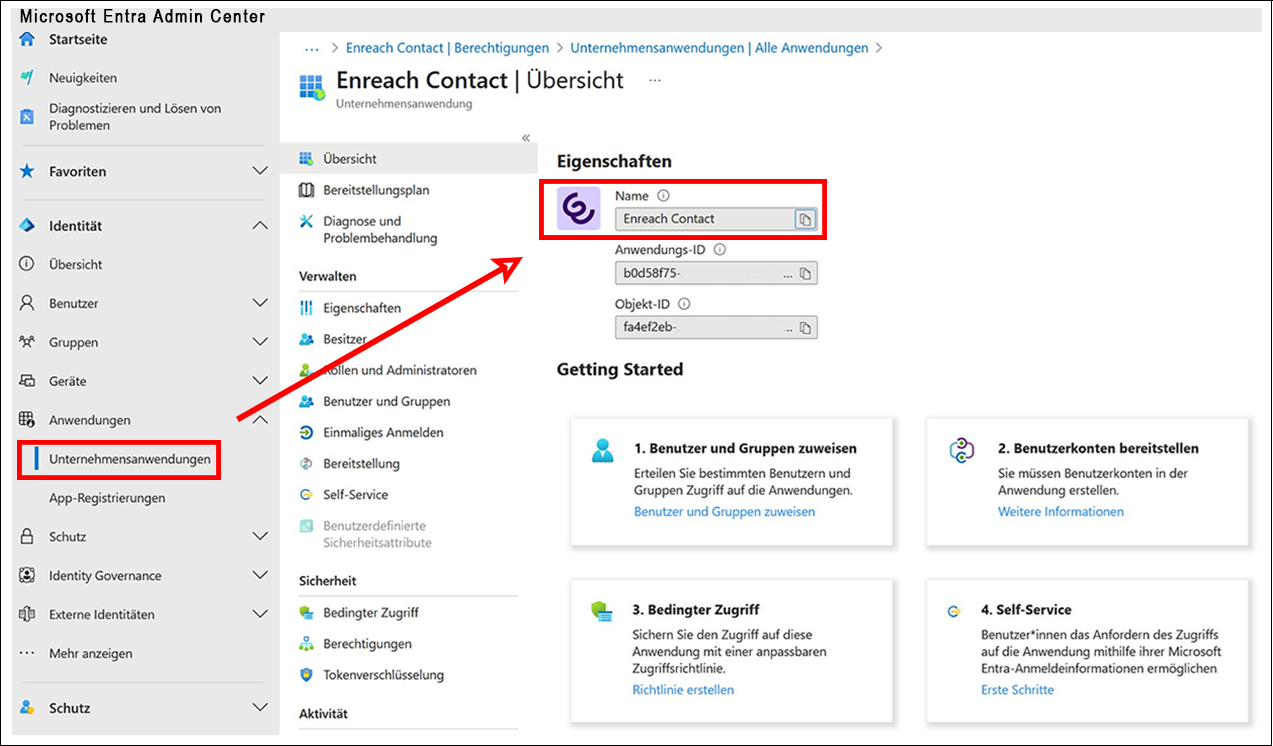Copy the Objekt-ID value
The width and height of the screenshot is (1273, 746).
pyautogui.click(x=805, y=327)
